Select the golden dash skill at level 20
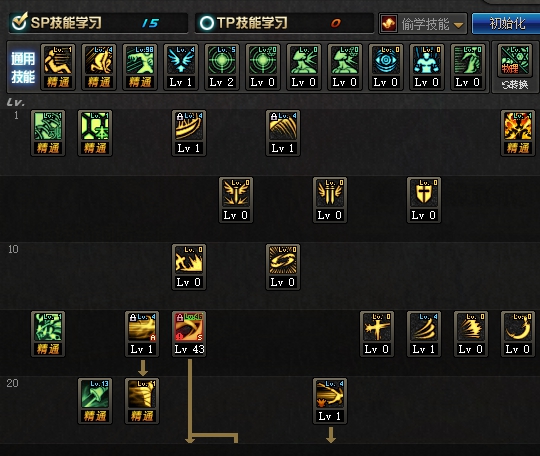The width and height of the screenshot is (540, 456). point(330,401)
